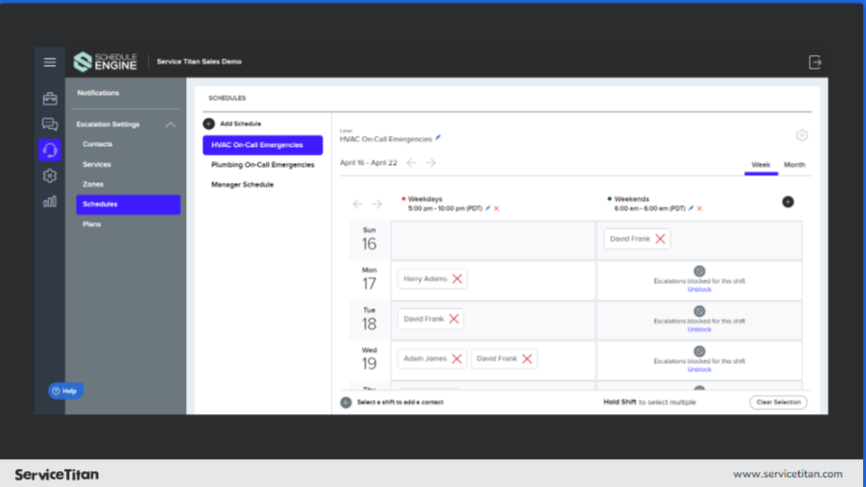The height and width of the screenshot is (487, 866).
Task: Click Unblock for Tuesday 18 shift
Action: 699,329
